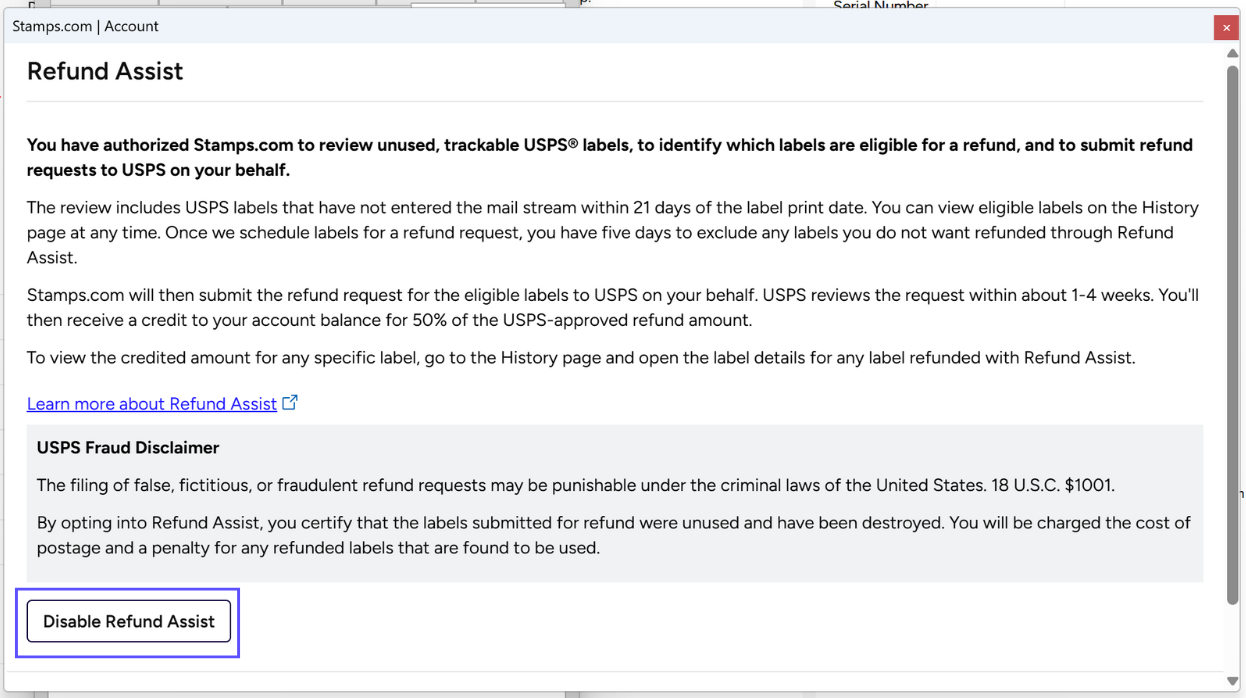Screen dimensions: 1246x698
Task: Click the Refund Assist heading
Action: coord(105,71)
